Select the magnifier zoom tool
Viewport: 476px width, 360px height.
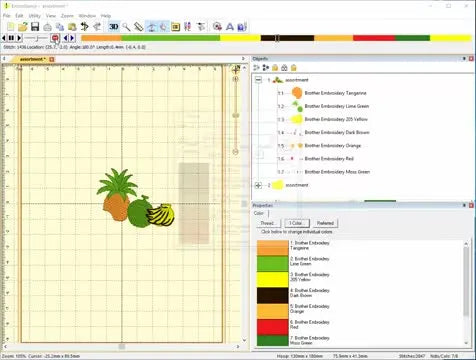(126, 27)
